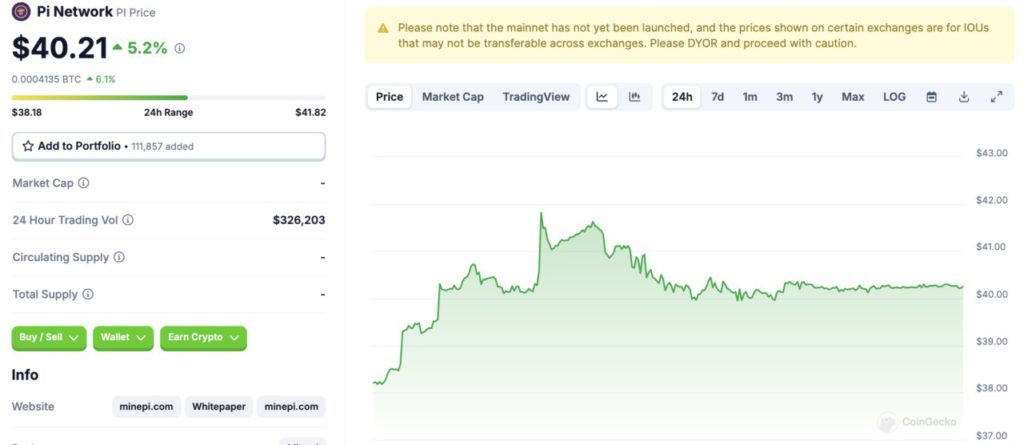Screen dimensions: 1024x445
Task: Open the Buy / Sell dropdown
Action: [49, 338]
